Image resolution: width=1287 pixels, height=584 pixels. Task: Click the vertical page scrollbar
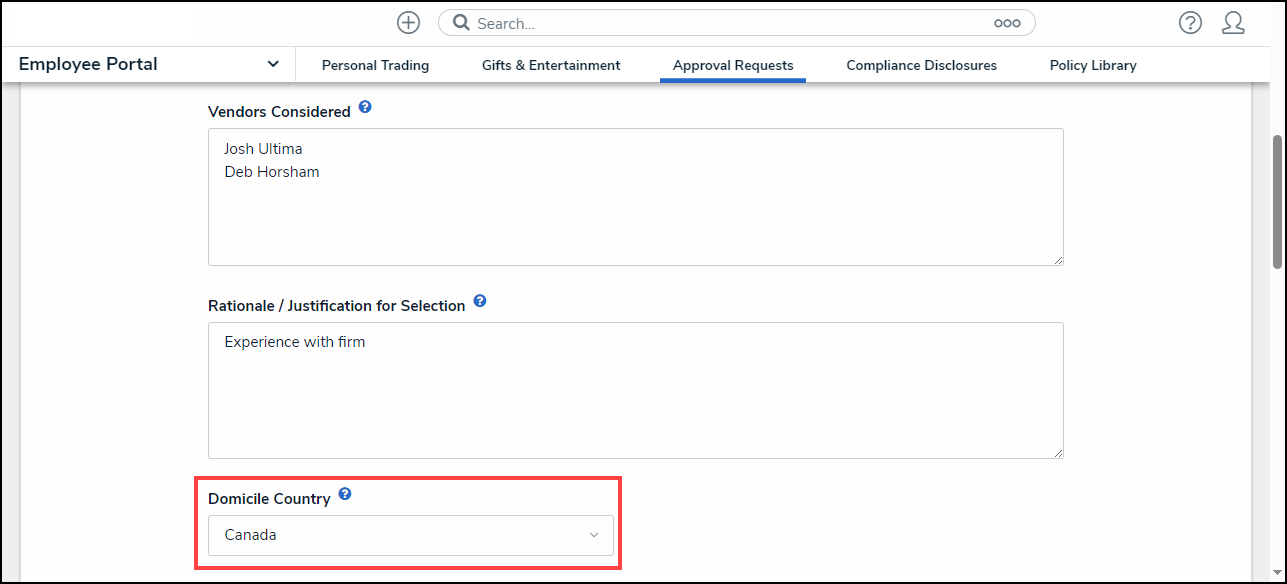point(1277,200)
